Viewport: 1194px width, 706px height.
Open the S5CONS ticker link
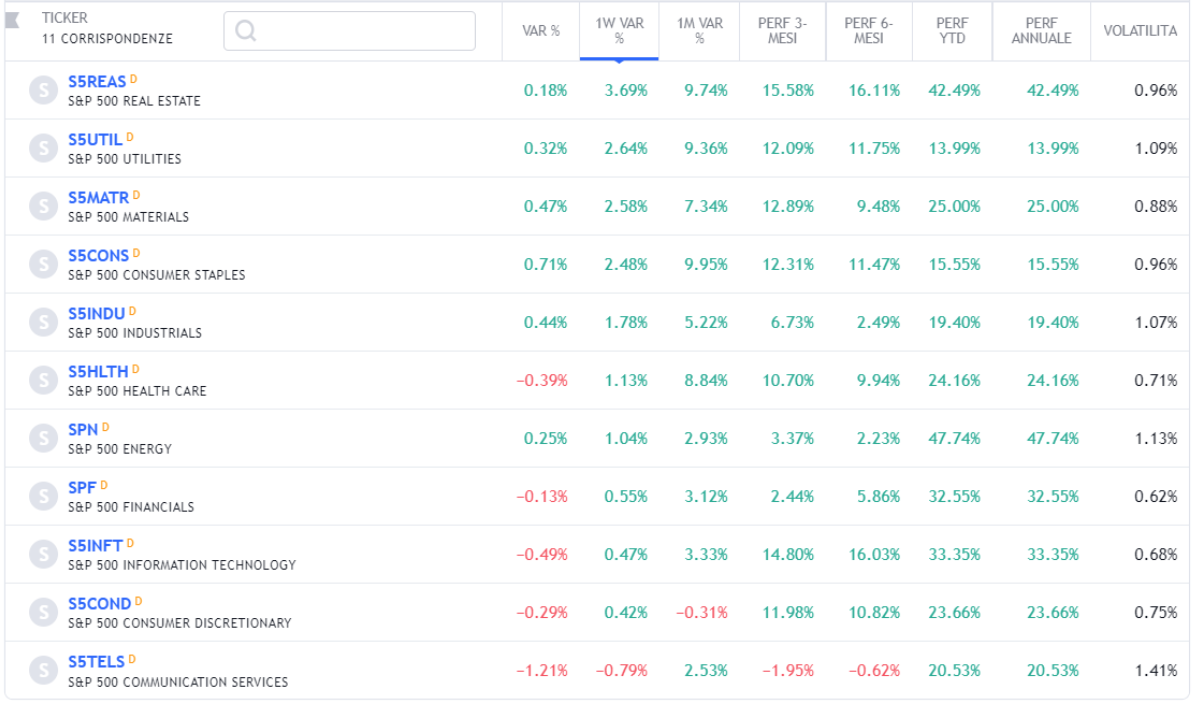98,256
